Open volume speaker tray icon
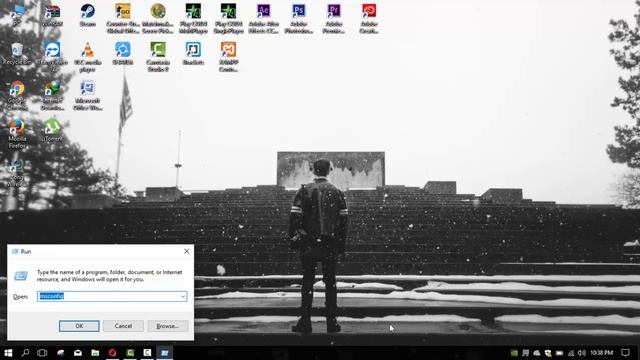Screen dimensions: 640x360 tap(582, 353)
